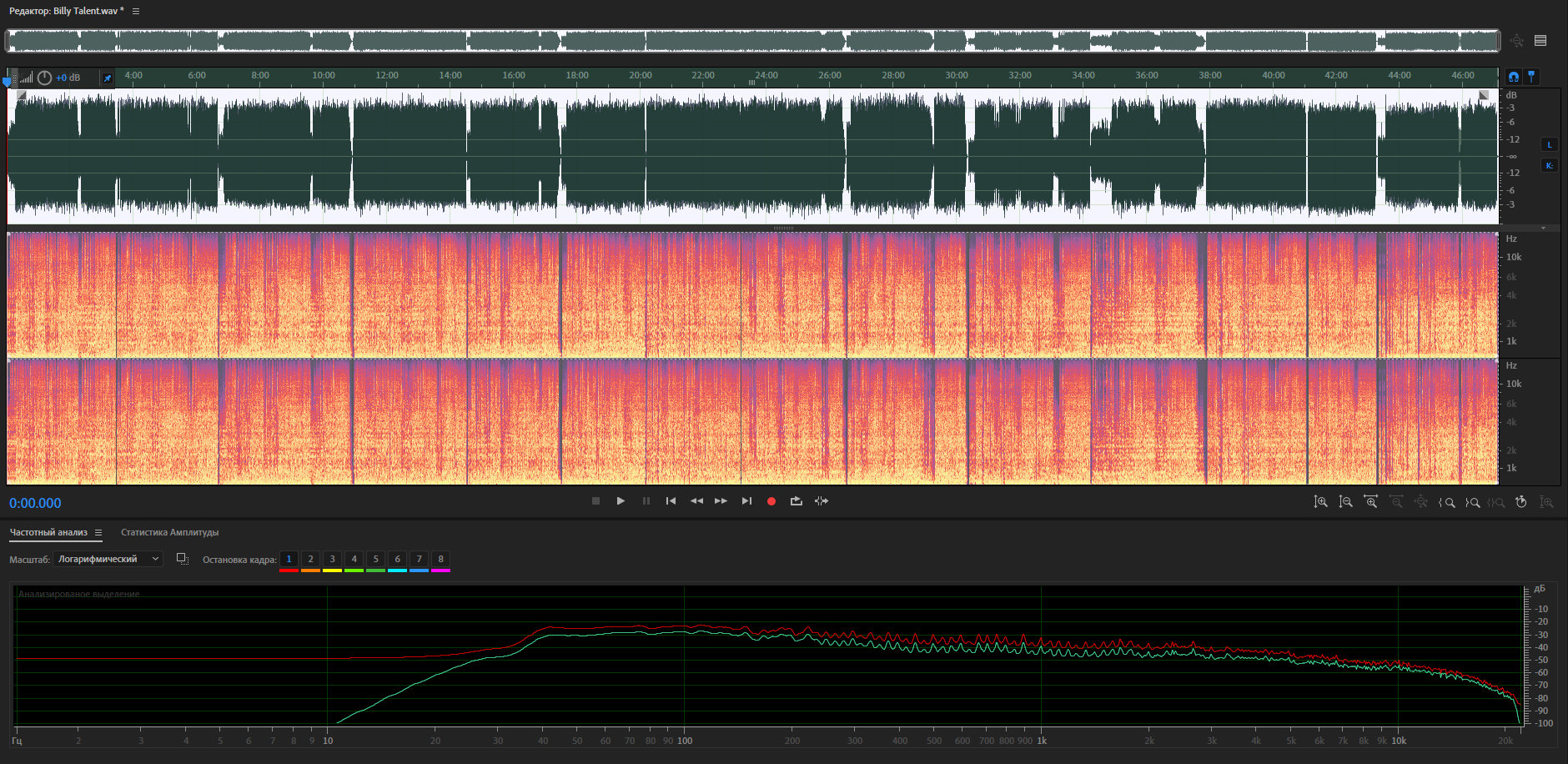Zoom to selection in-point icon

(x=1447, y=502)
